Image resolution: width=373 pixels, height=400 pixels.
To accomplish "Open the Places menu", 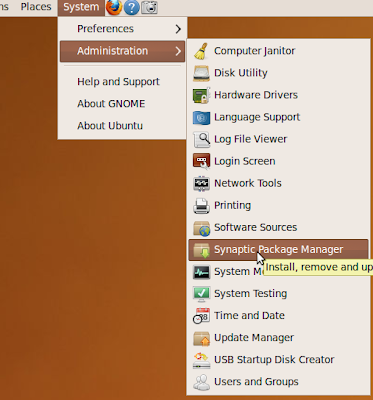I will (36, 7).
